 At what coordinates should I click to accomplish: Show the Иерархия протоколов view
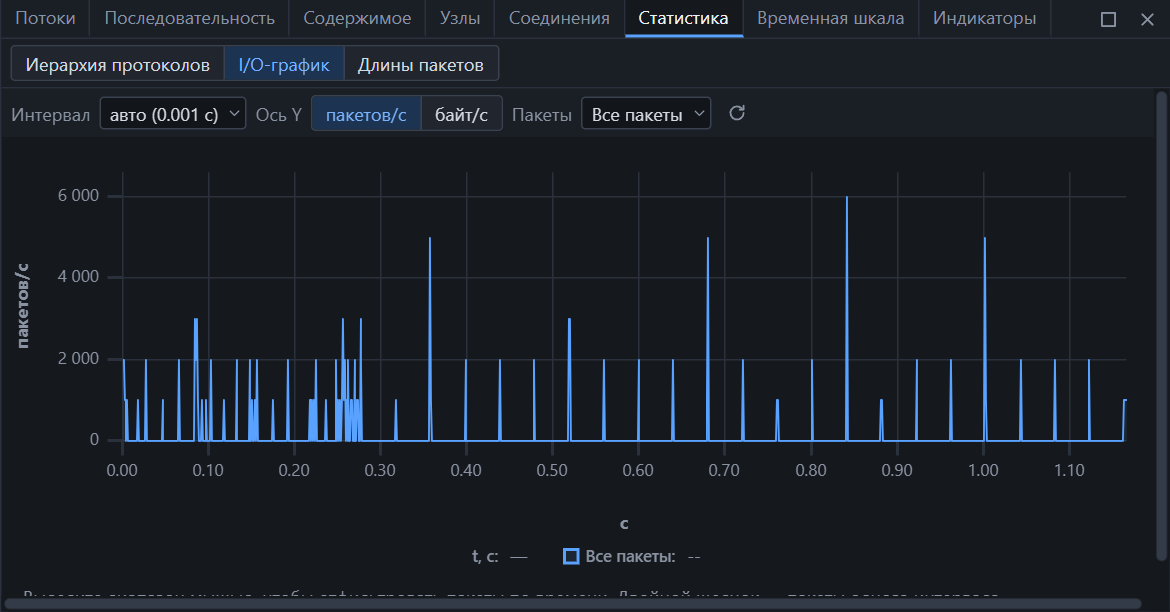(x=117, y=64)
